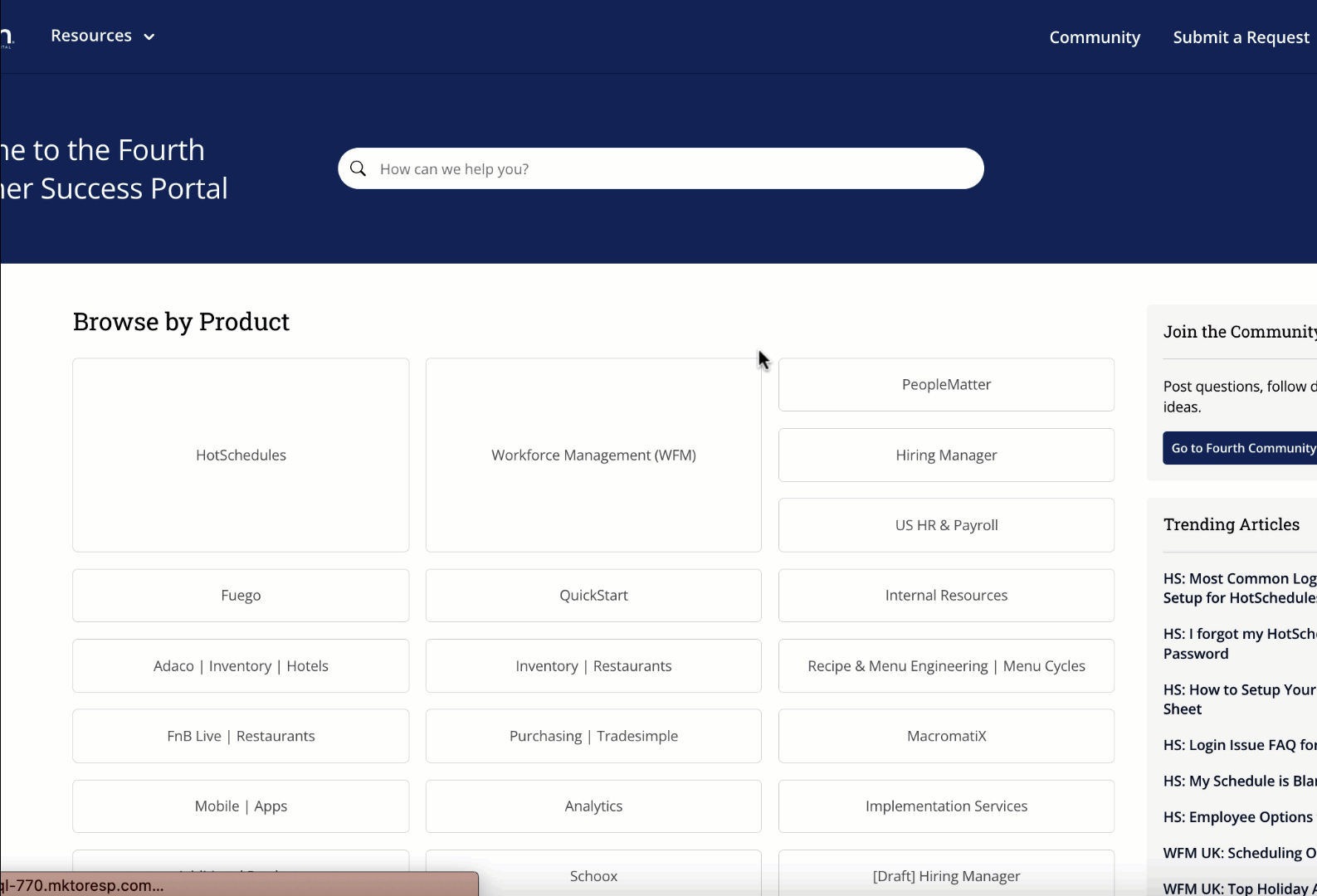Open the Implementation Services tile

coord(946,806)
